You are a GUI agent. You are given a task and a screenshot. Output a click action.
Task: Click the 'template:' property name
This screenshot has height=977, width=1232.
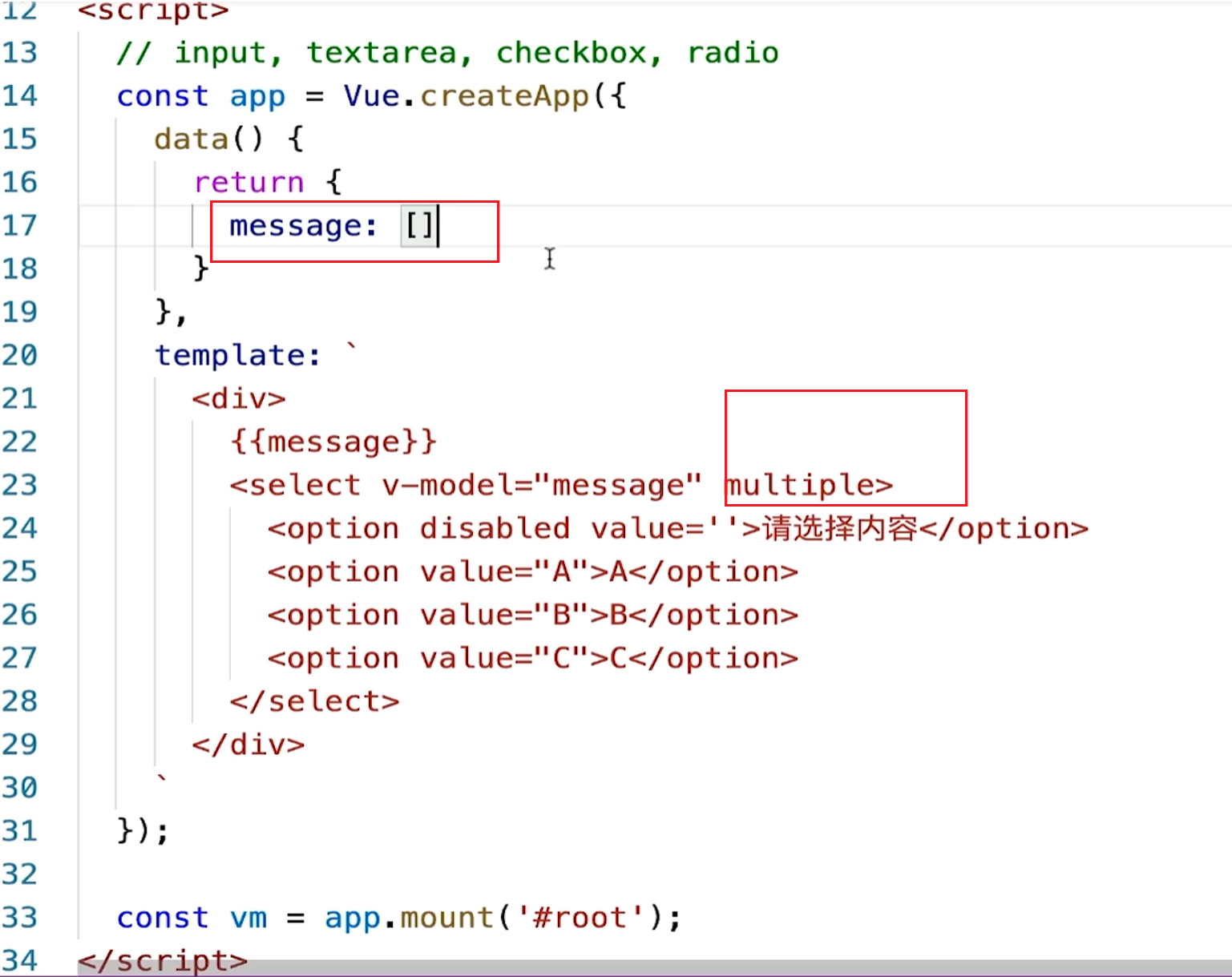tap(238, 356)
